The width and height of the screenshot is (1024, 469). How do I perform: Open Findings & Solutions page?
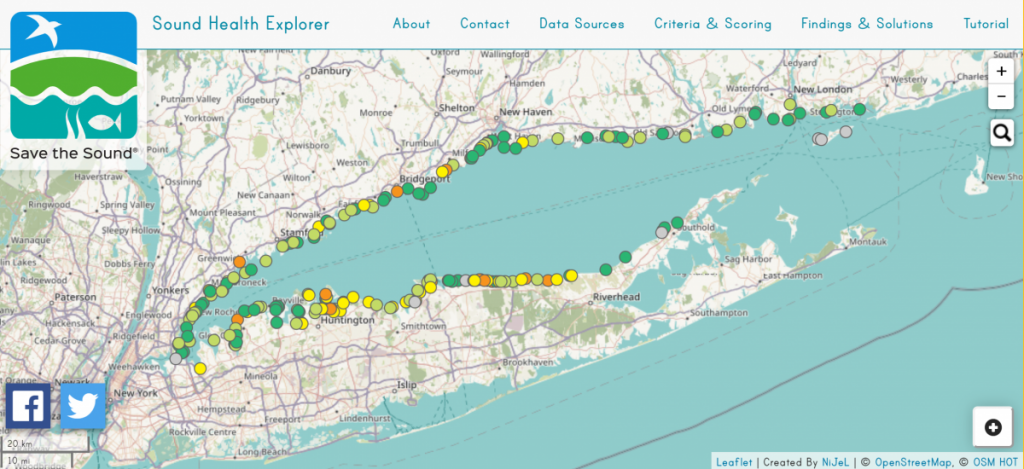[x=867, y=24]
